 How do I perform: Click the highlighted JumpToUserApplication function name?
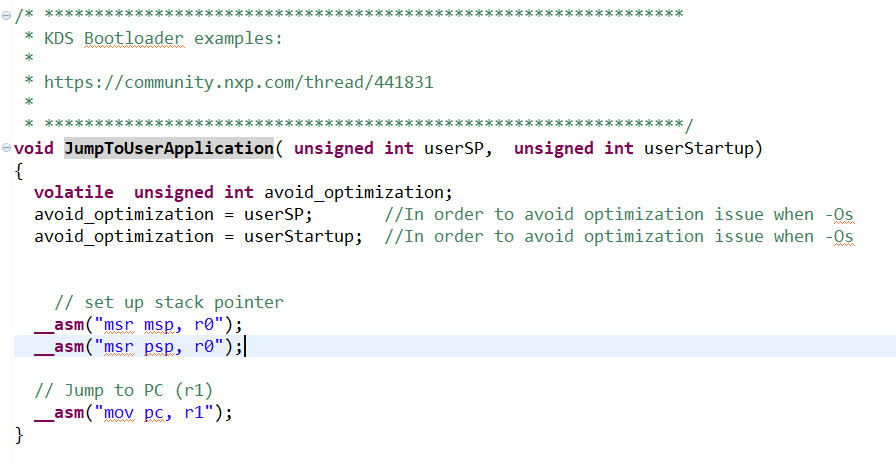point(168,148)
